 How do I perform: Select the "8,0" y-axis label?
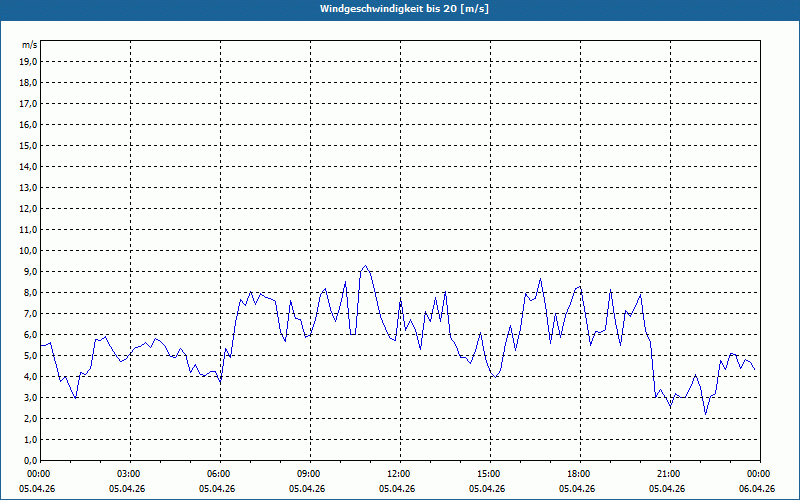click(x=30, y=292)
